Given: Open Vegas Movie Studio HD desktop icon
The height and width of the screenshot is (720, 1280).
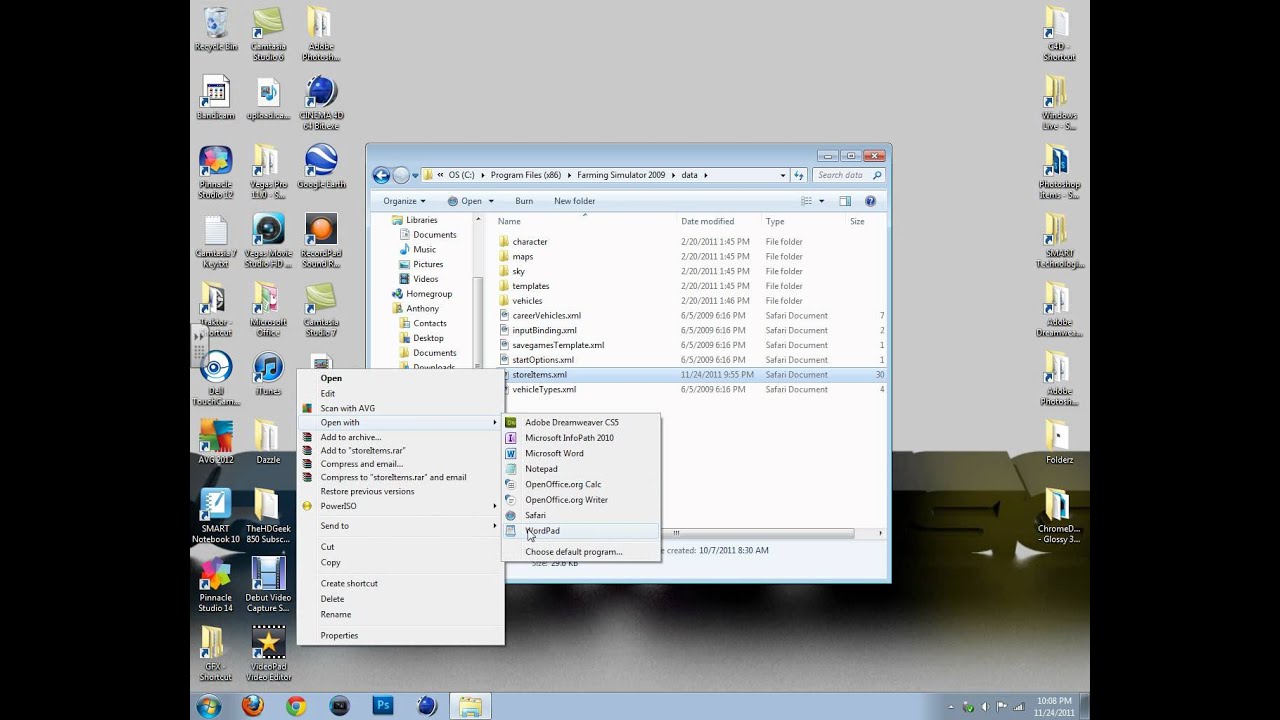Looking at the screenshot, I should tap(268, 240).
